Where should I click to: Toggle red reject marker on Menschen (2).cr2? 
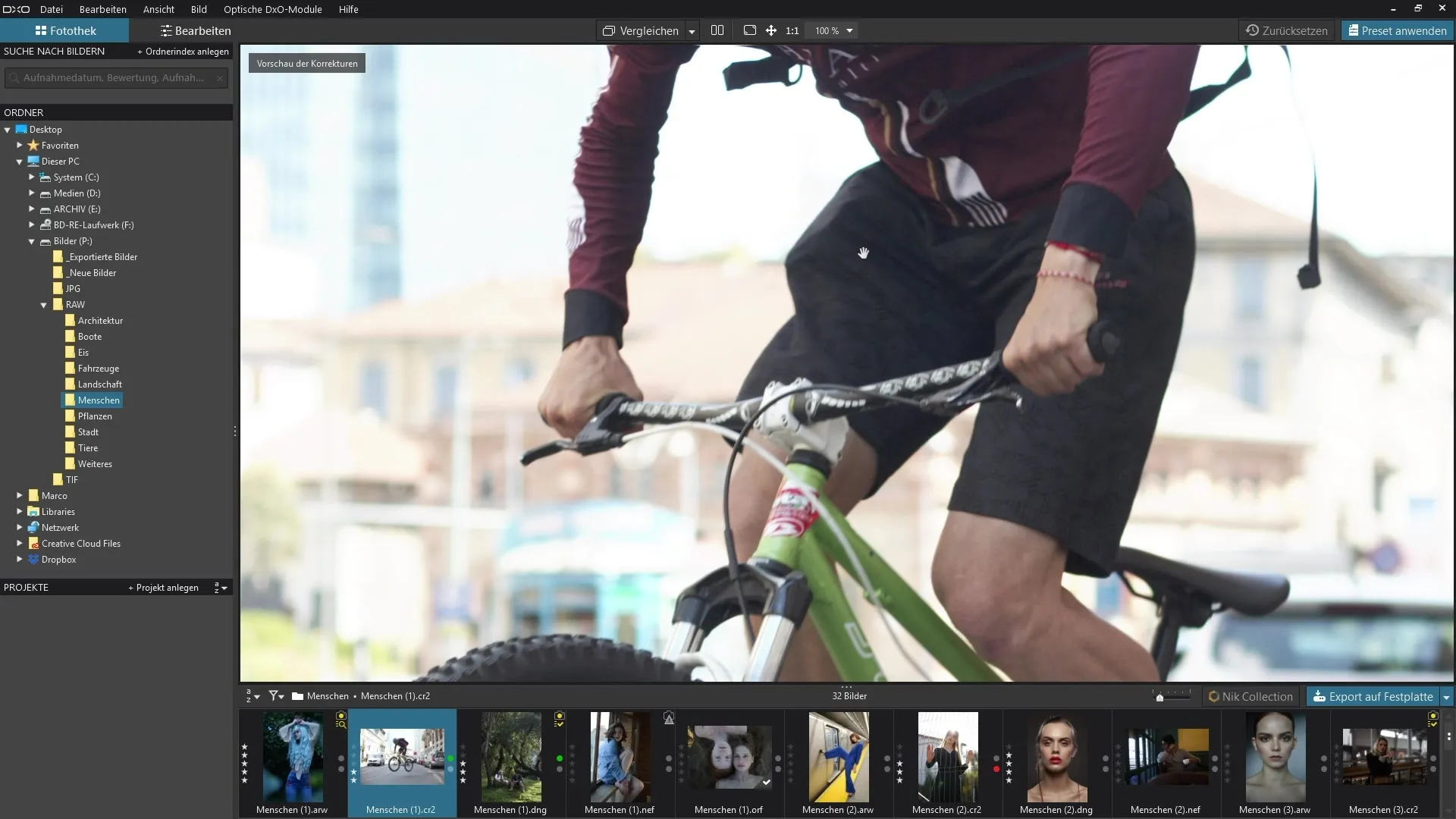coord(996,769)
